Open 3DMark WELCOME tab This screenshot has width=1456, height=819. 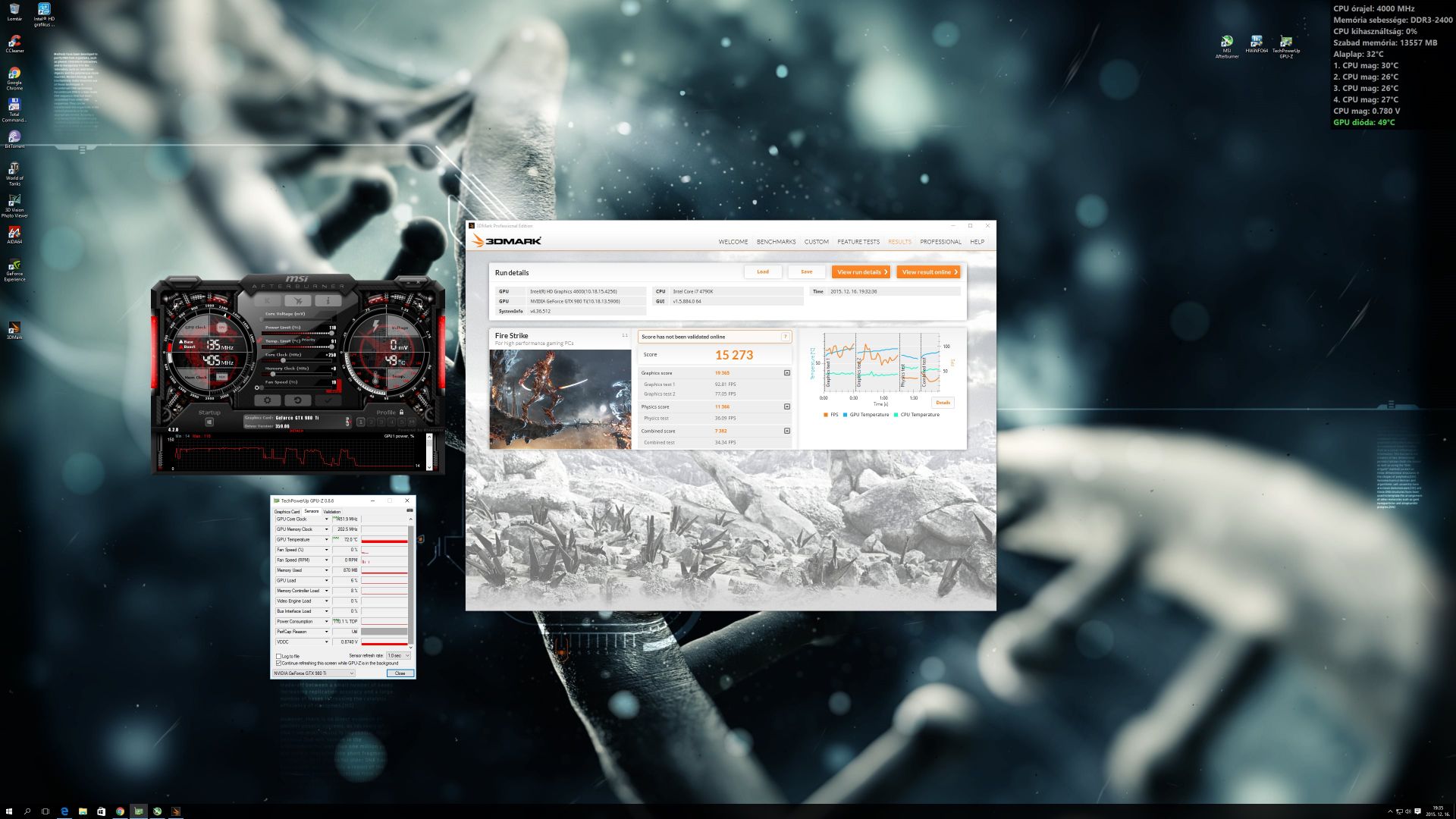[733, 242]
